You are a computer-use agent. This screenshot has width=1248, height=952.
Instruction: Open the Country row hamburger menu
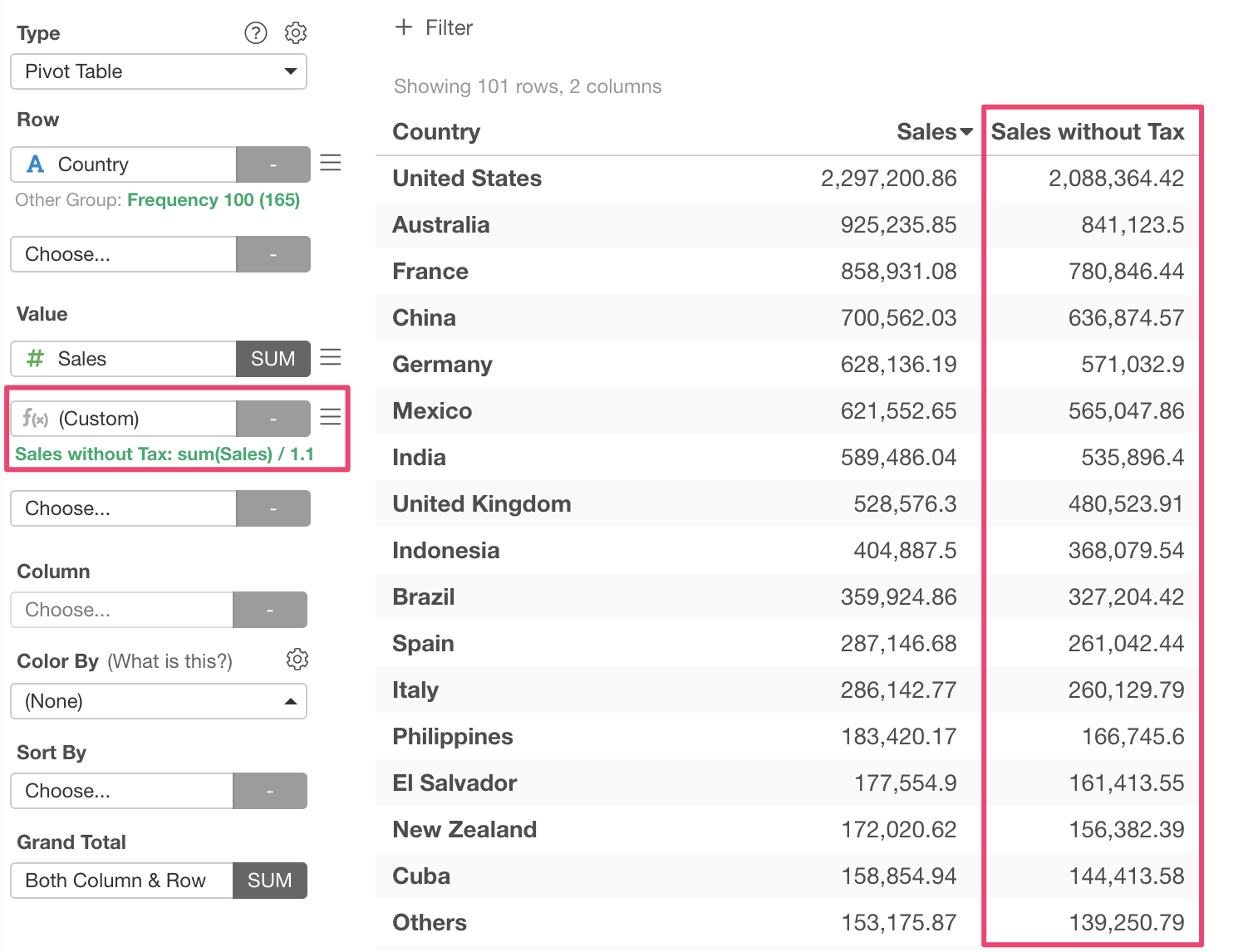[x=331, y=163]
